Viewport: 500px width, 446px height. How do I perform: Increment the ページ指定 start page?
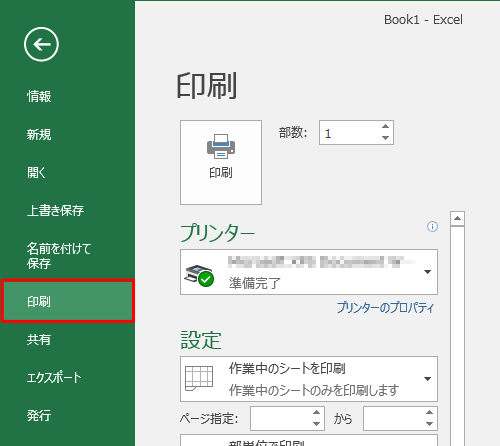316,413
